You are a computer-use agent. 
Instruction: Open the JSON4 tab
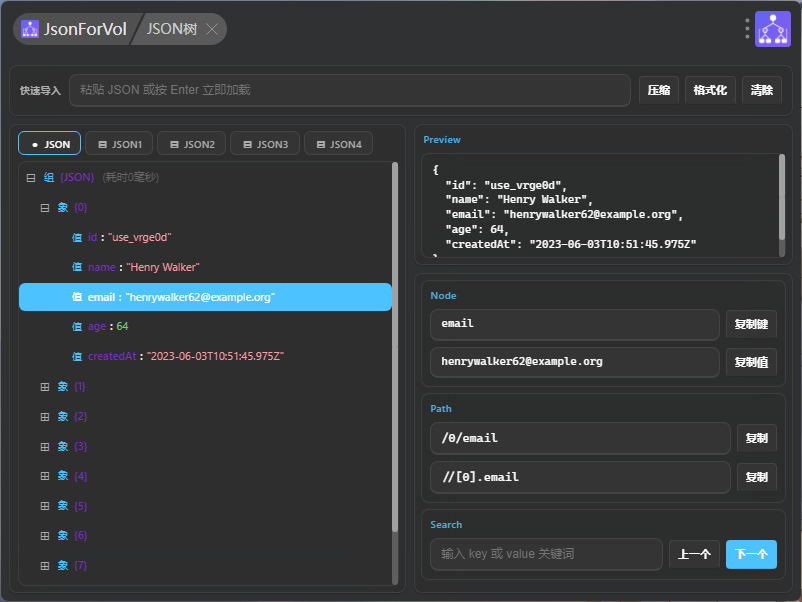pos(338,144)
